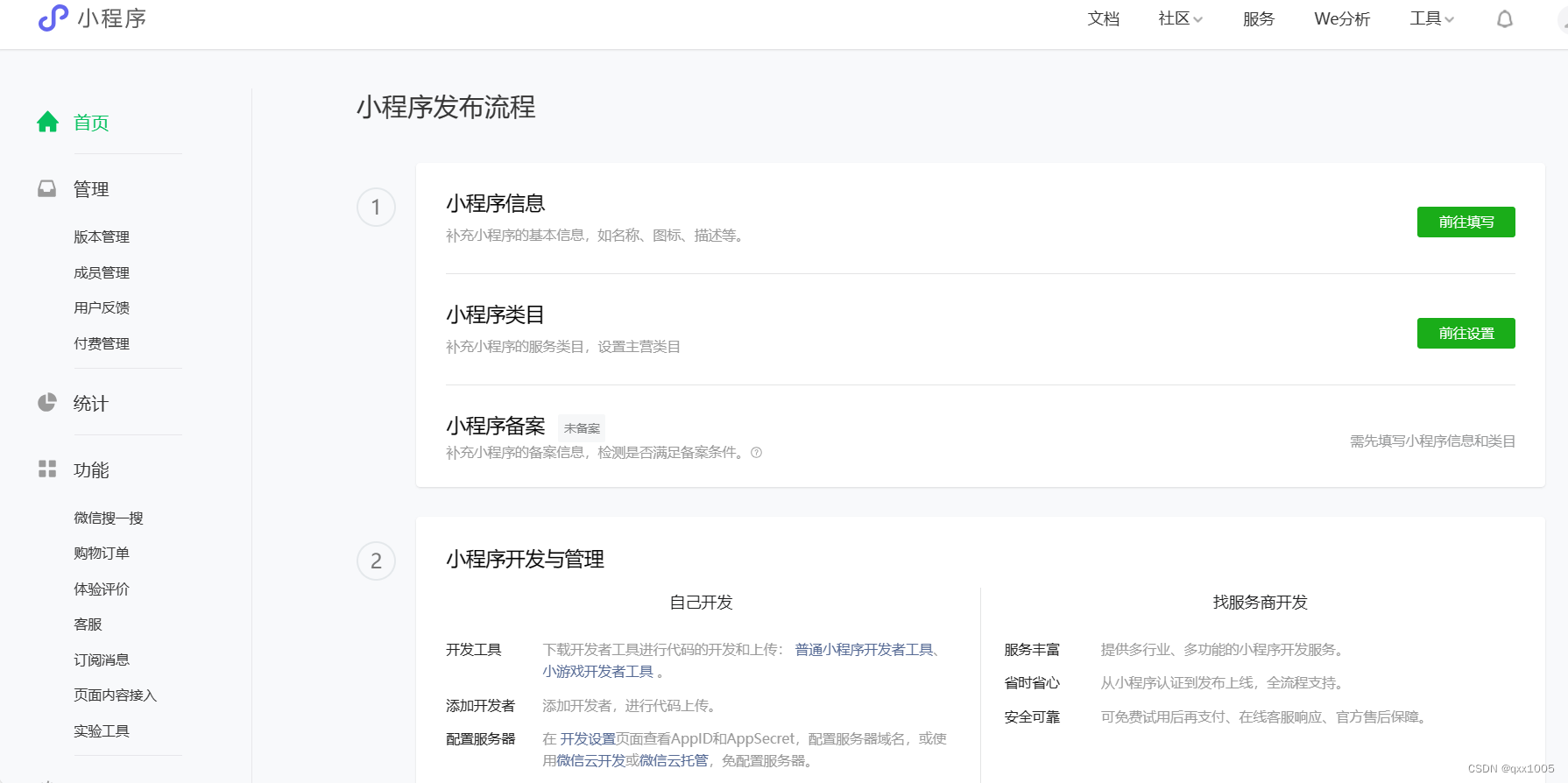Expand the 社区 dropdown menu
The width and height of the screenshot is (1568, 783).
[x=1180, y=18]
